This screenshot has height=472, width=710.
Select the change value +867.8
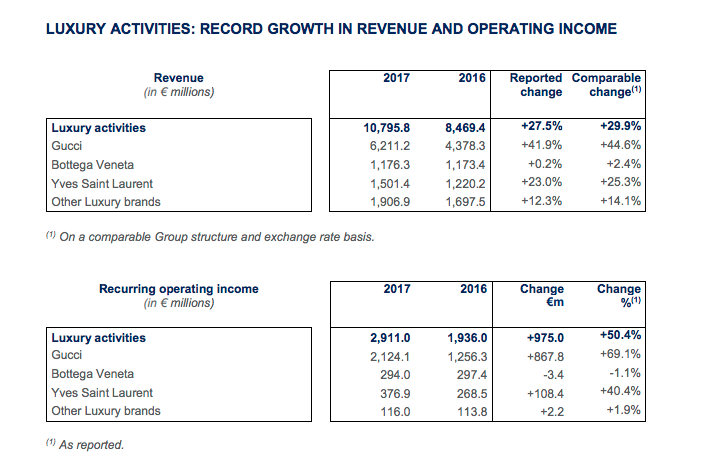point(545,357)
